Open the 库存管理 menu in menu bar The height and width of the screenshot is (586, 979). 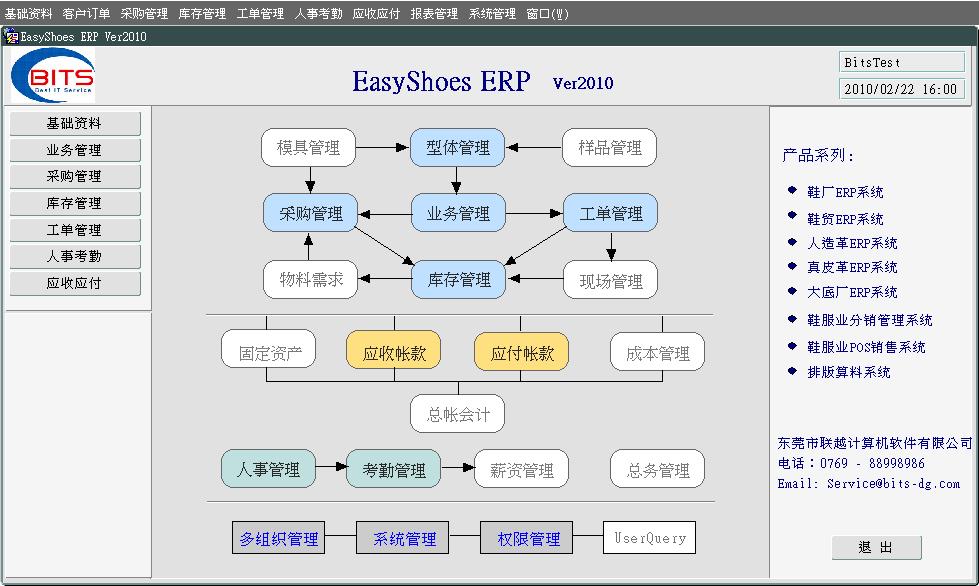(202, 13)
